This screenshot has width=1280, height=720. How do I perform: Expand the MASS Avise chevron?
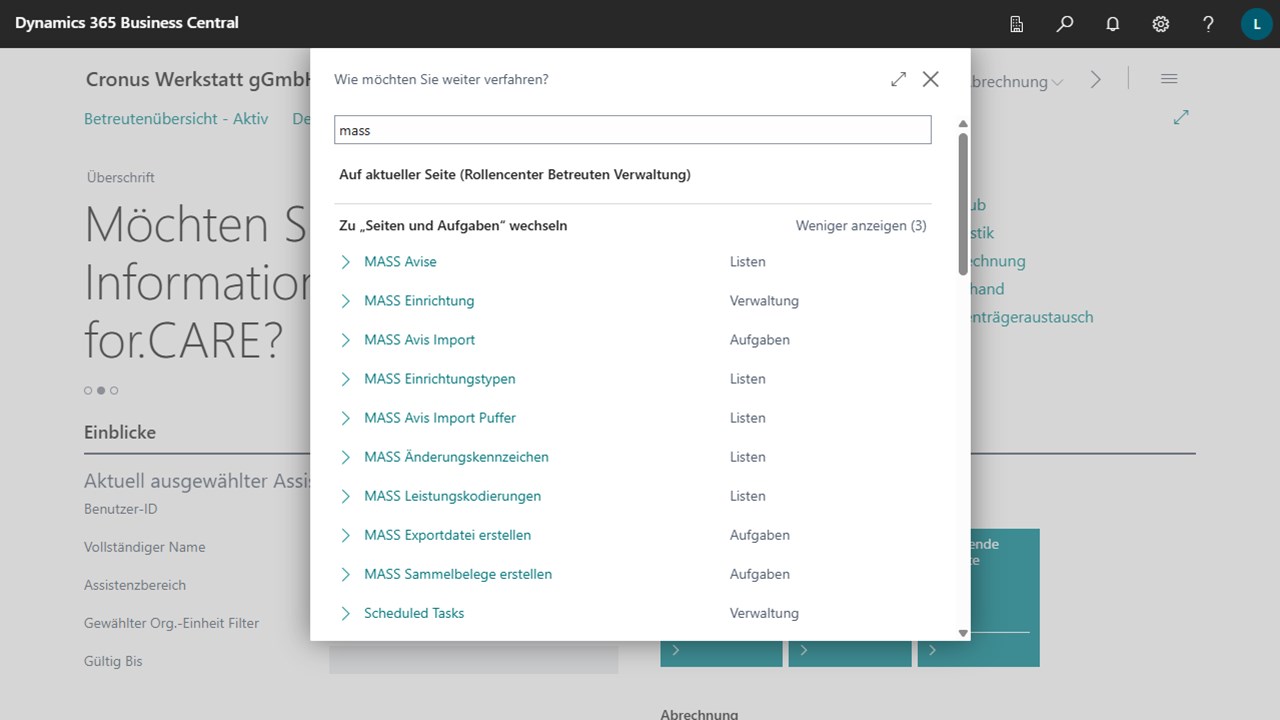(346, 262)
